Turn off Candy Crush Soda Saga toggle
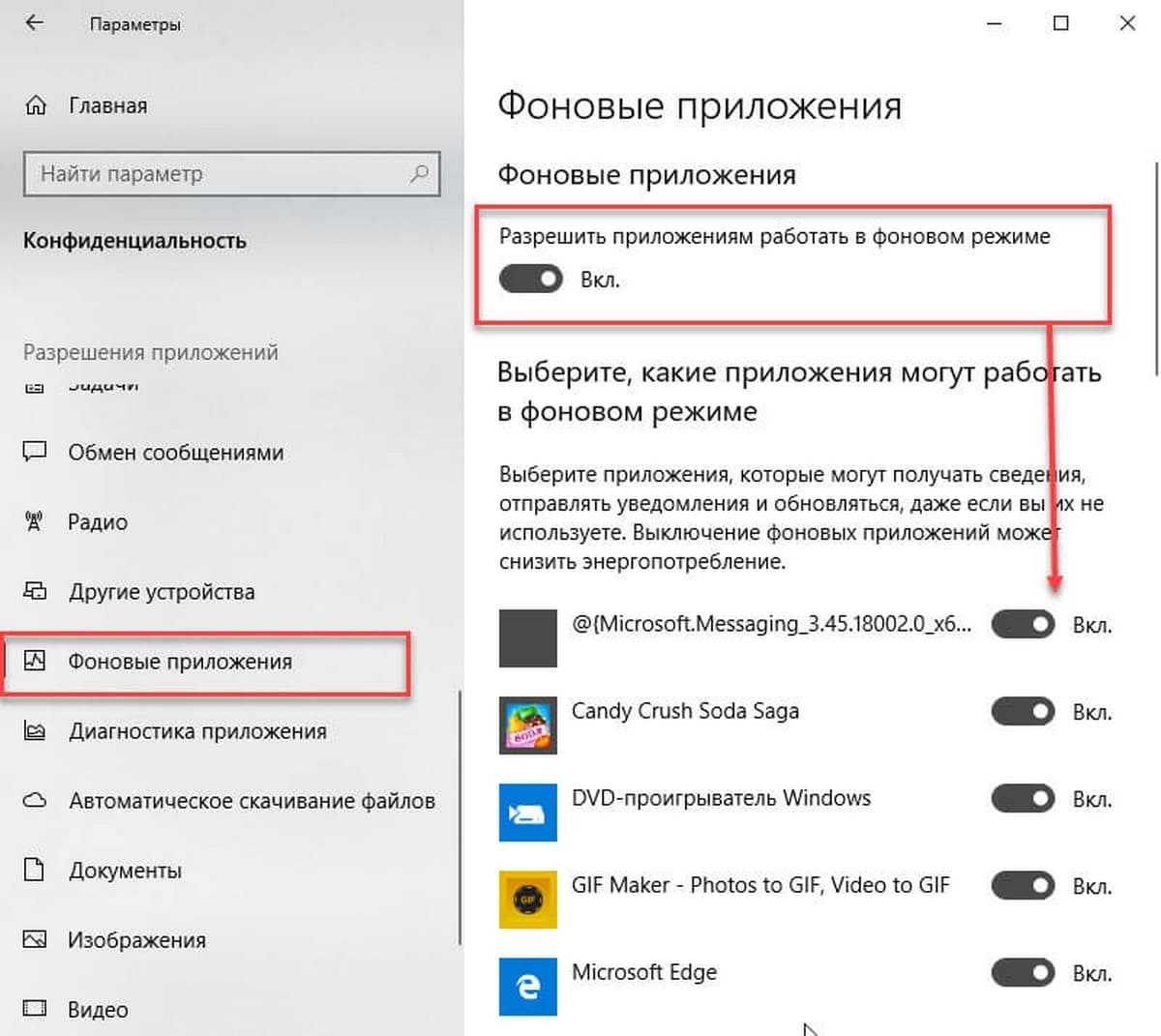Screen dimensions: 1161x1036 [x=1023, y=712]
